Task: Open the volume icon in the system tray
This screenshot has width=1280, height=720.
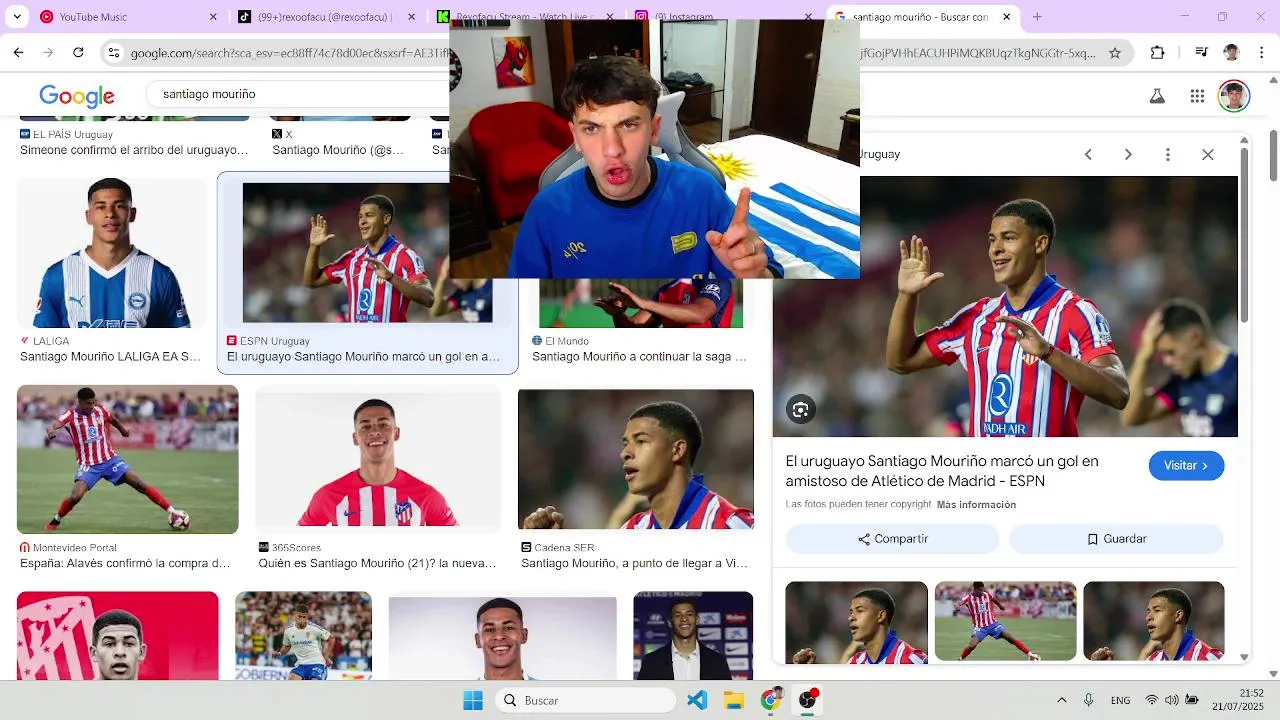Action: (1171, 700)
